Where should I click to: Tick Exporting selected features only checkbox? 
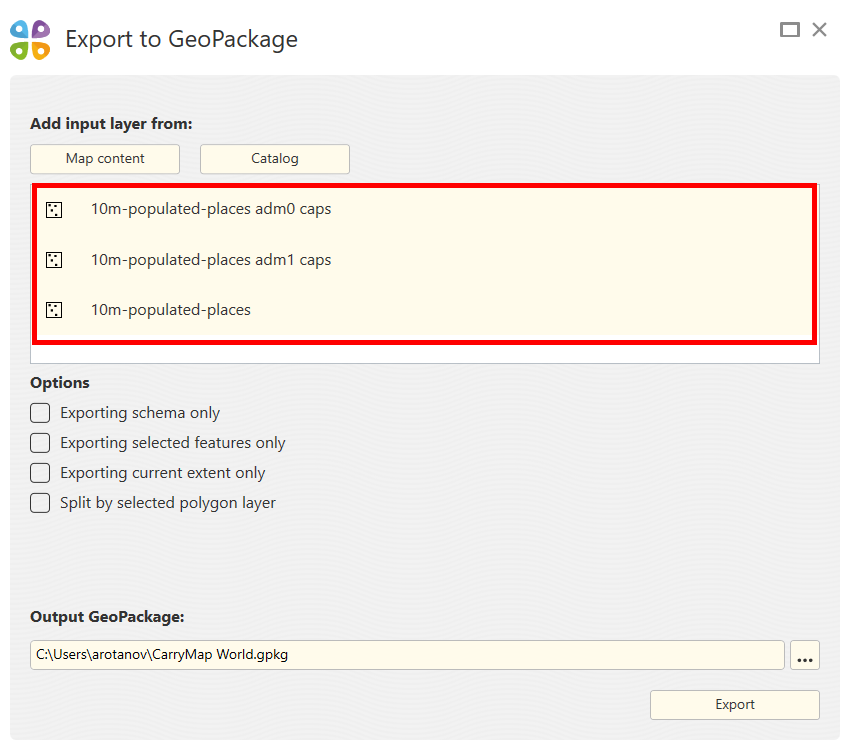(40, 443)
